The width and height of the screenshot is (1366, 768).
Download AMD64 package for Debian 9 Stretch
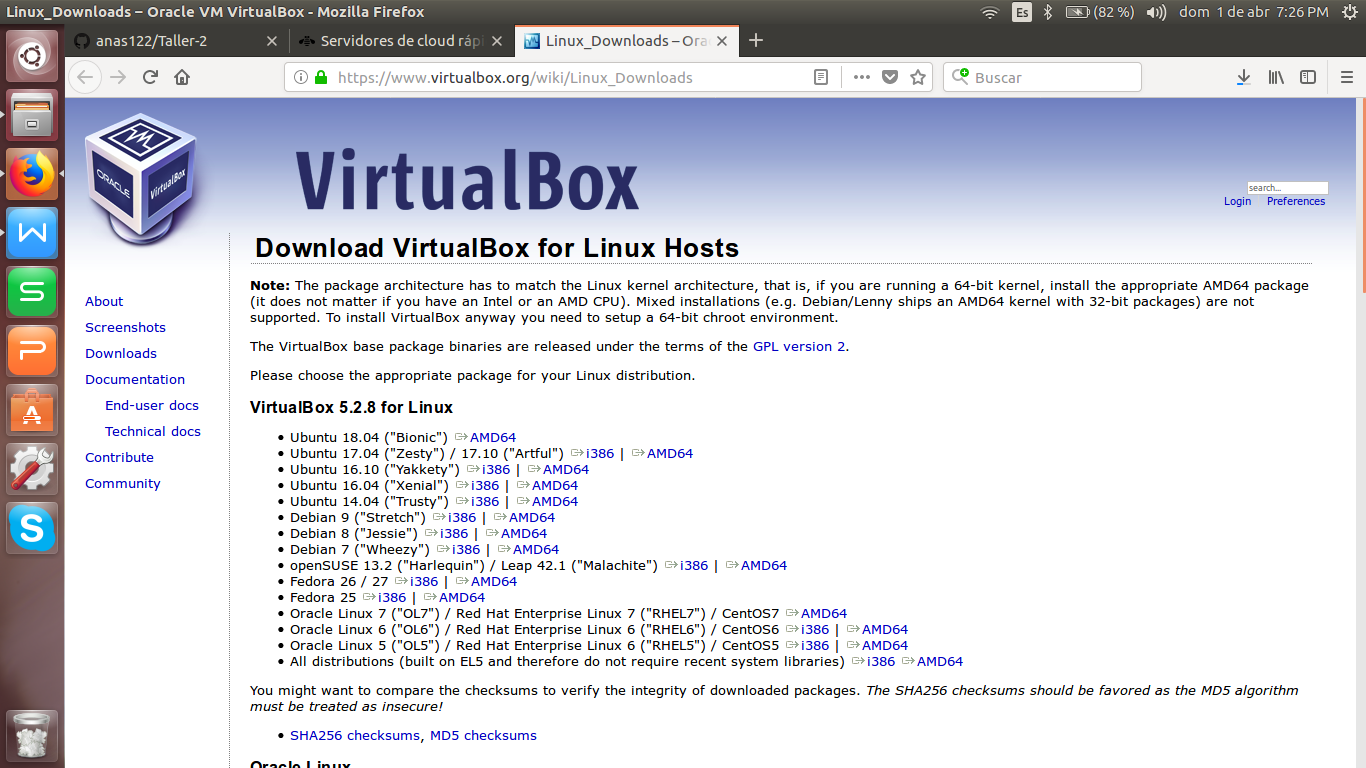coord(532,517)
